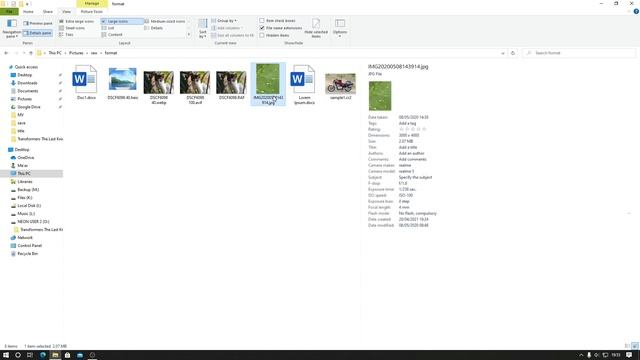Viewport: 640px width, 360px height.
Task: Select Lorem ipsum.docx file
Action: [304, 85]
